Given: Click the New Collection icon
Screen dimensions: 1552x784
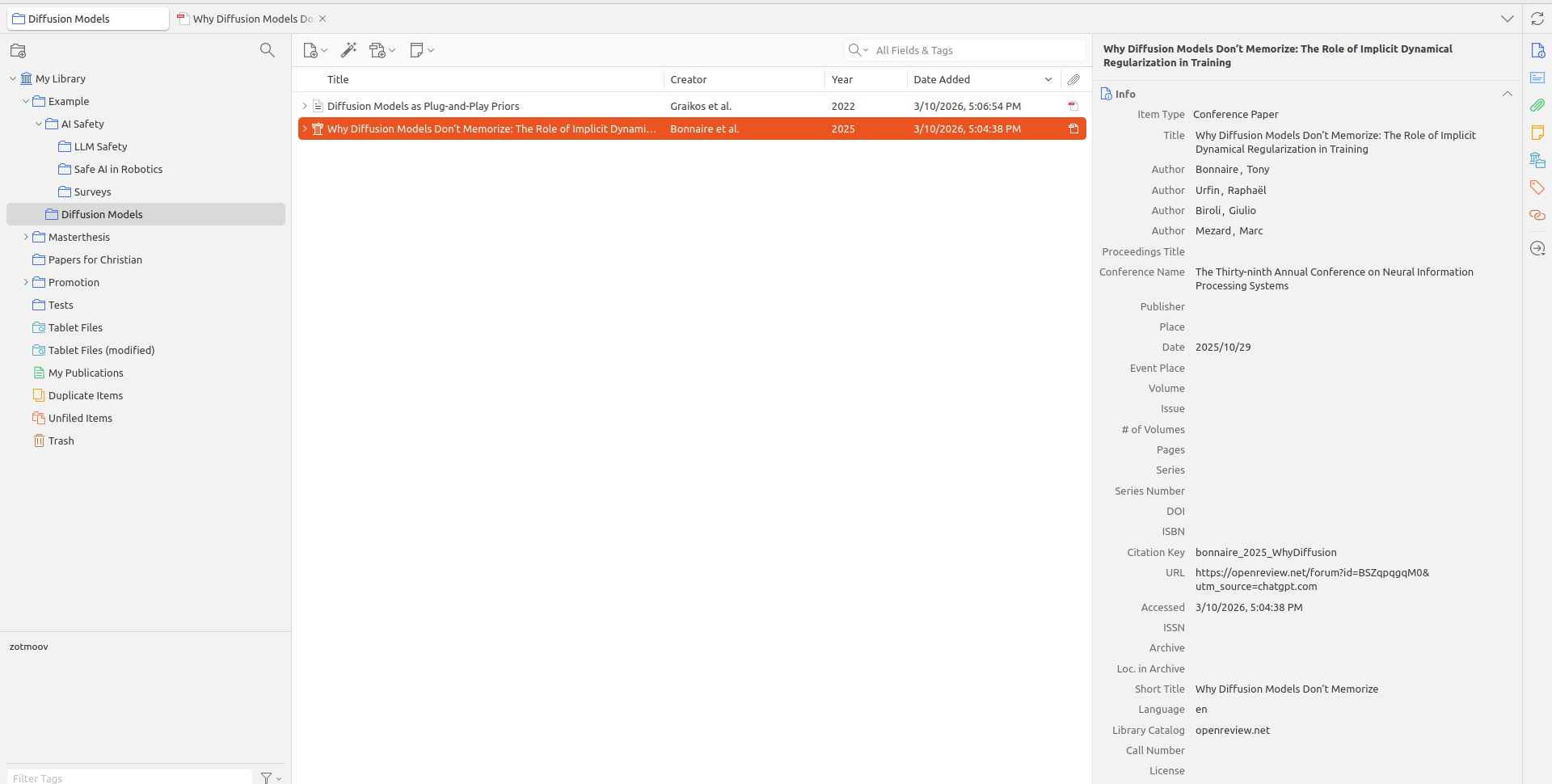Looking at the screenshot, I should click(18, 51).
